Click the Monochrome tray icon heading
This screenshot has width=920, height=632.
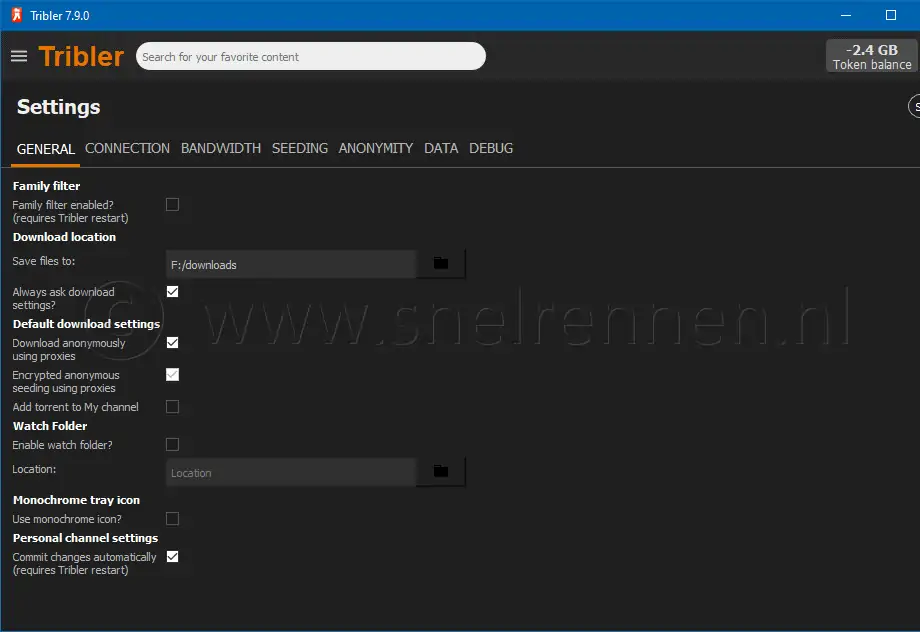click(x=76, y=500)
